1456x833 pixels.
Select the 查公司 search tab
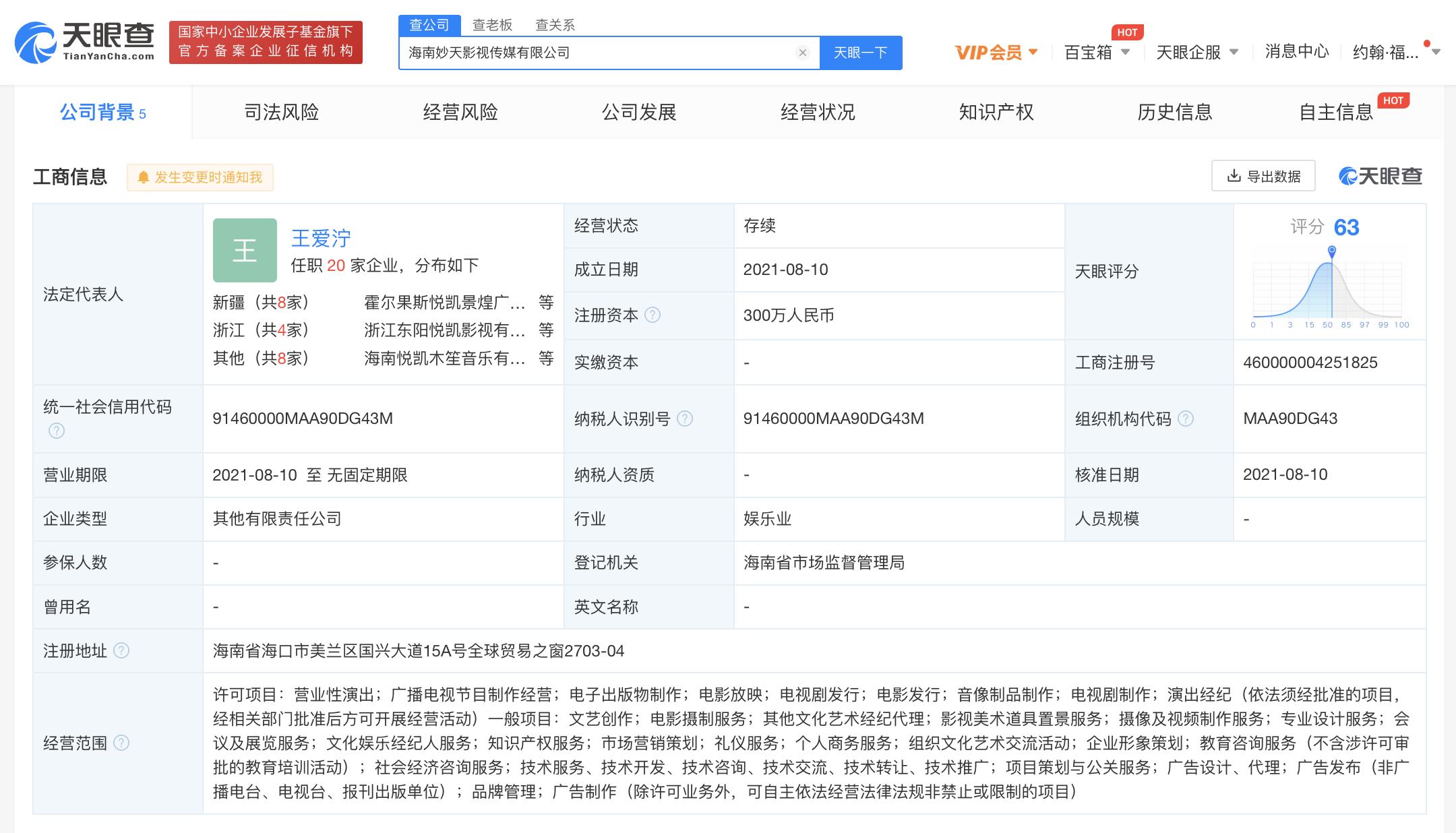coord(429,25)
